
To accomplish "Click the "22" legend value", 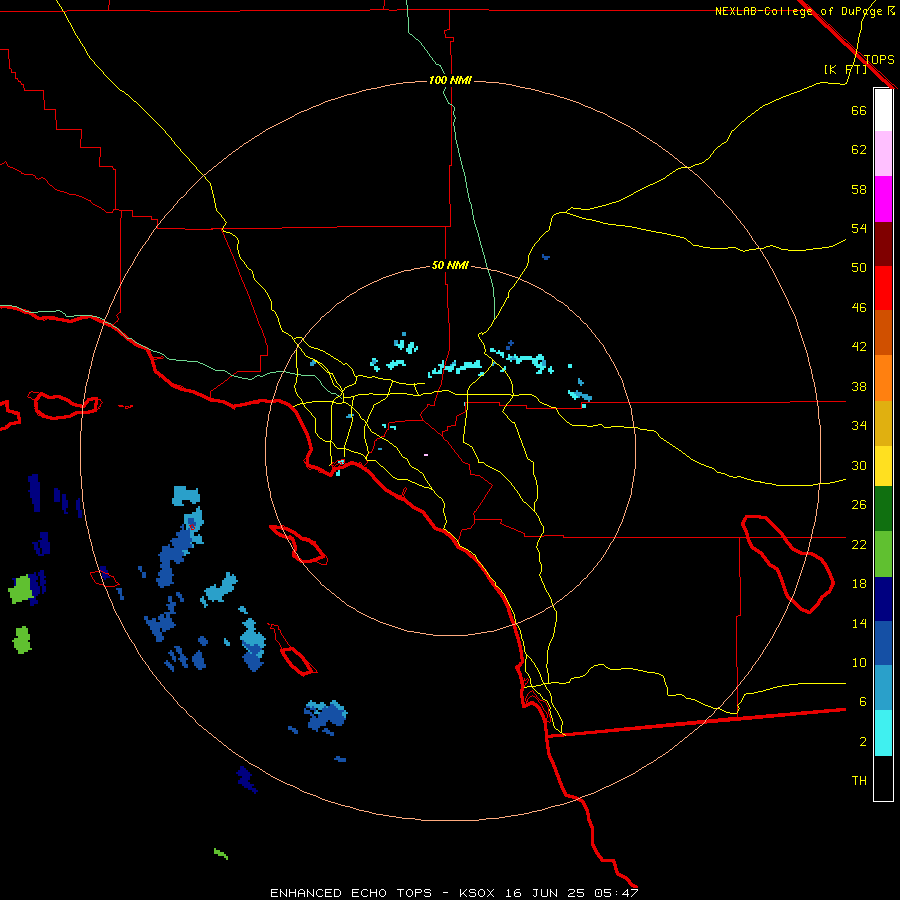I will (x=859, y=544).
